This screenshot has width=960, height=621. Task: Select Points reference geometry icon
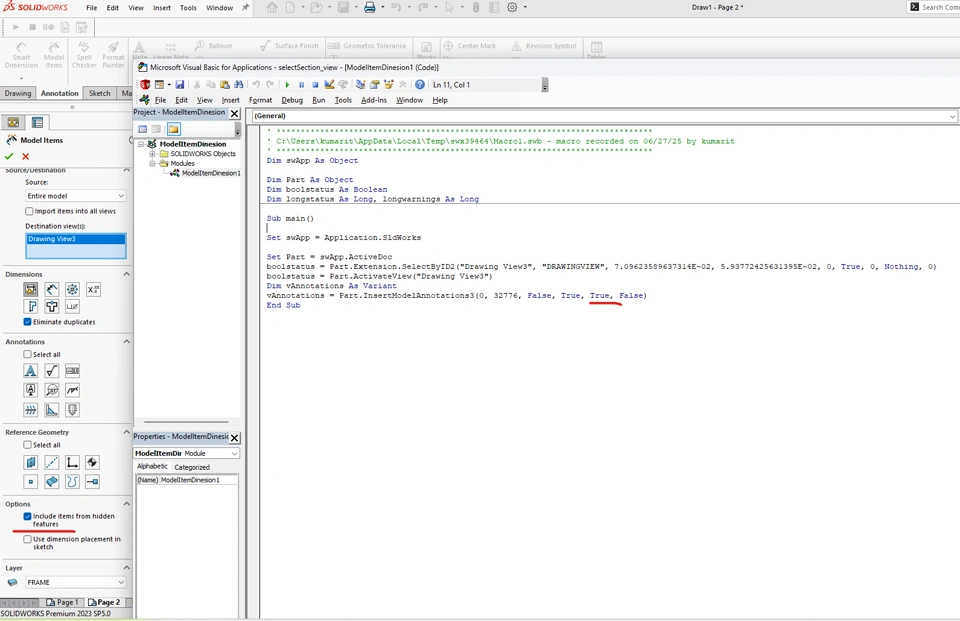31,482
